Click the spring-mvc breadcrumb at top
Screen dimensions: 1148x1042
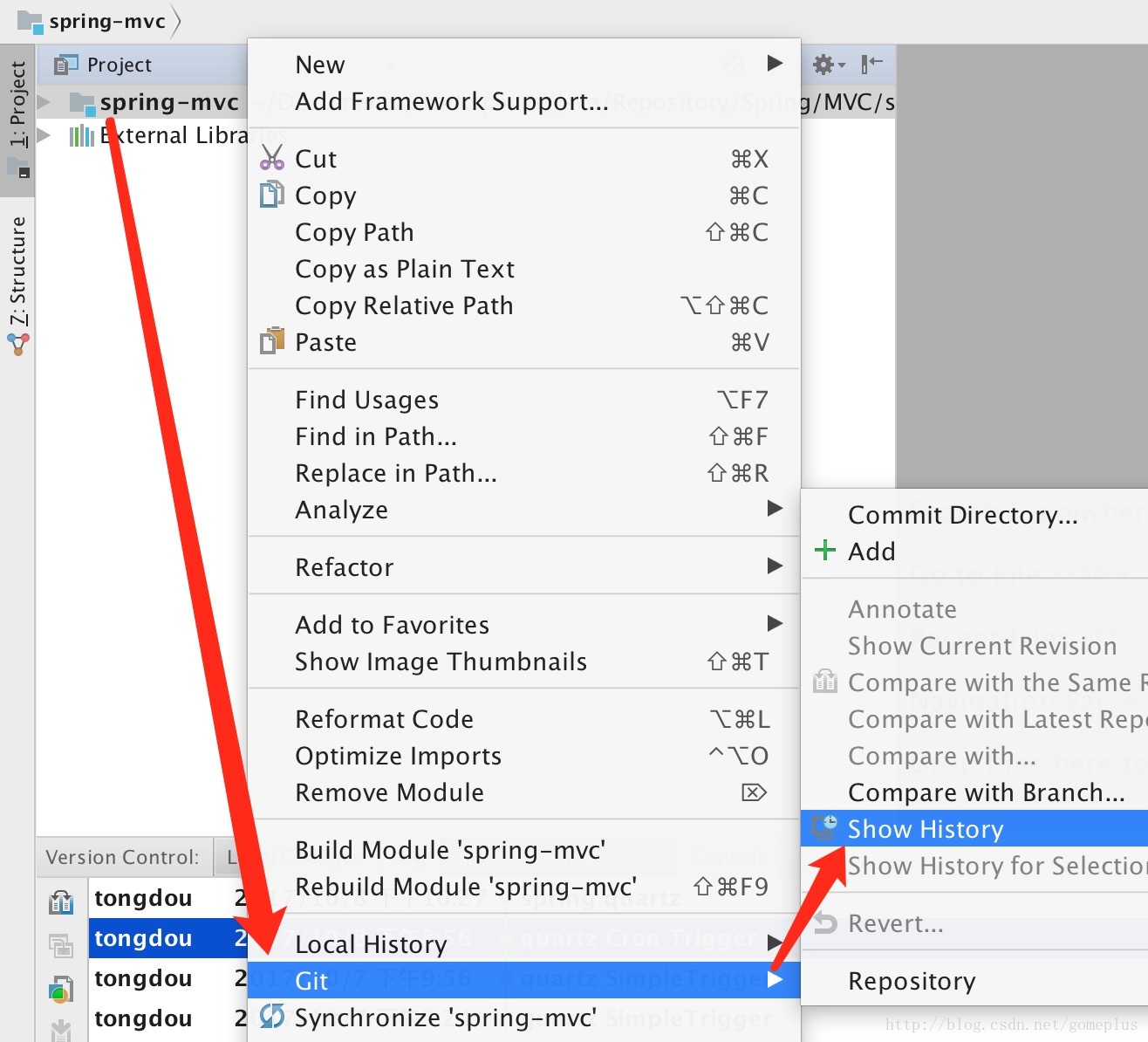(106, 21)
